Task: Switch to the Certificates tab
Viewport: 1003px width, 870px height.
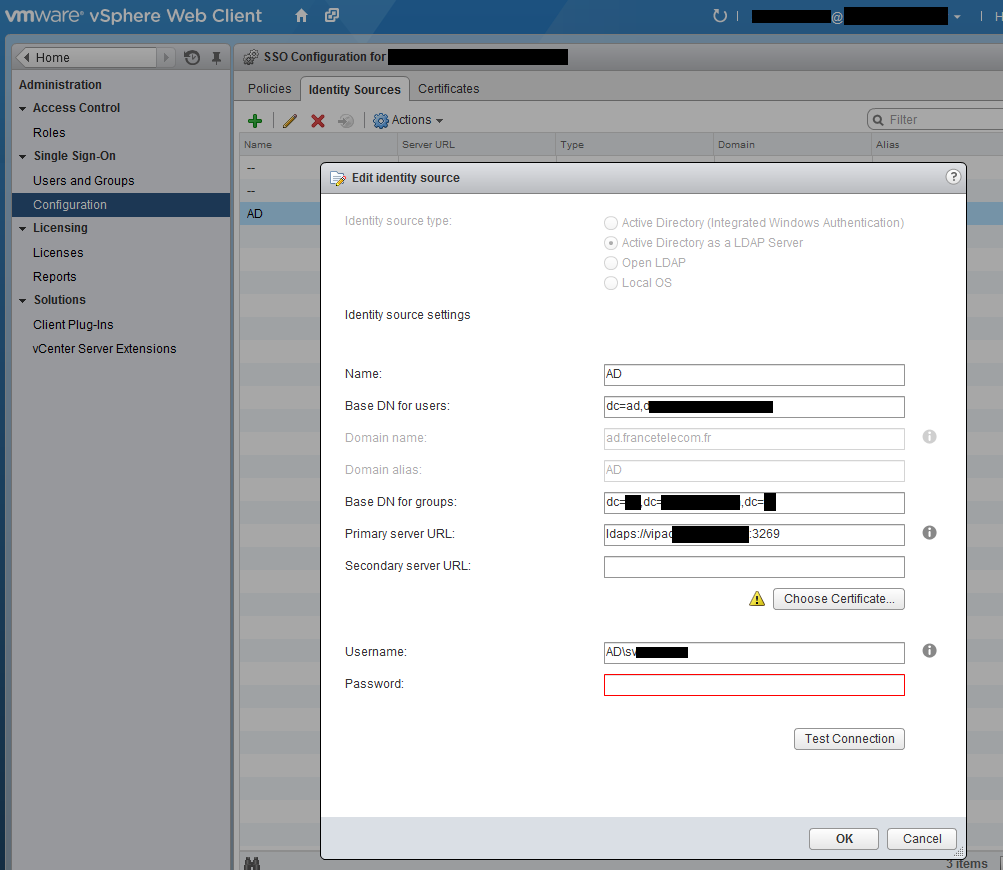Action: point(448,88)
